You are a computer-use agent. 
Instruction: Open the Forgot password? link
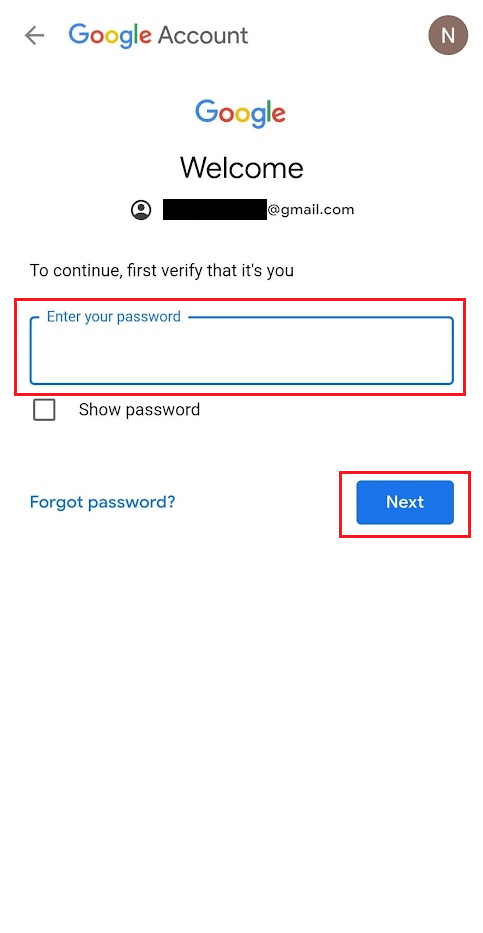coord(102,502)
